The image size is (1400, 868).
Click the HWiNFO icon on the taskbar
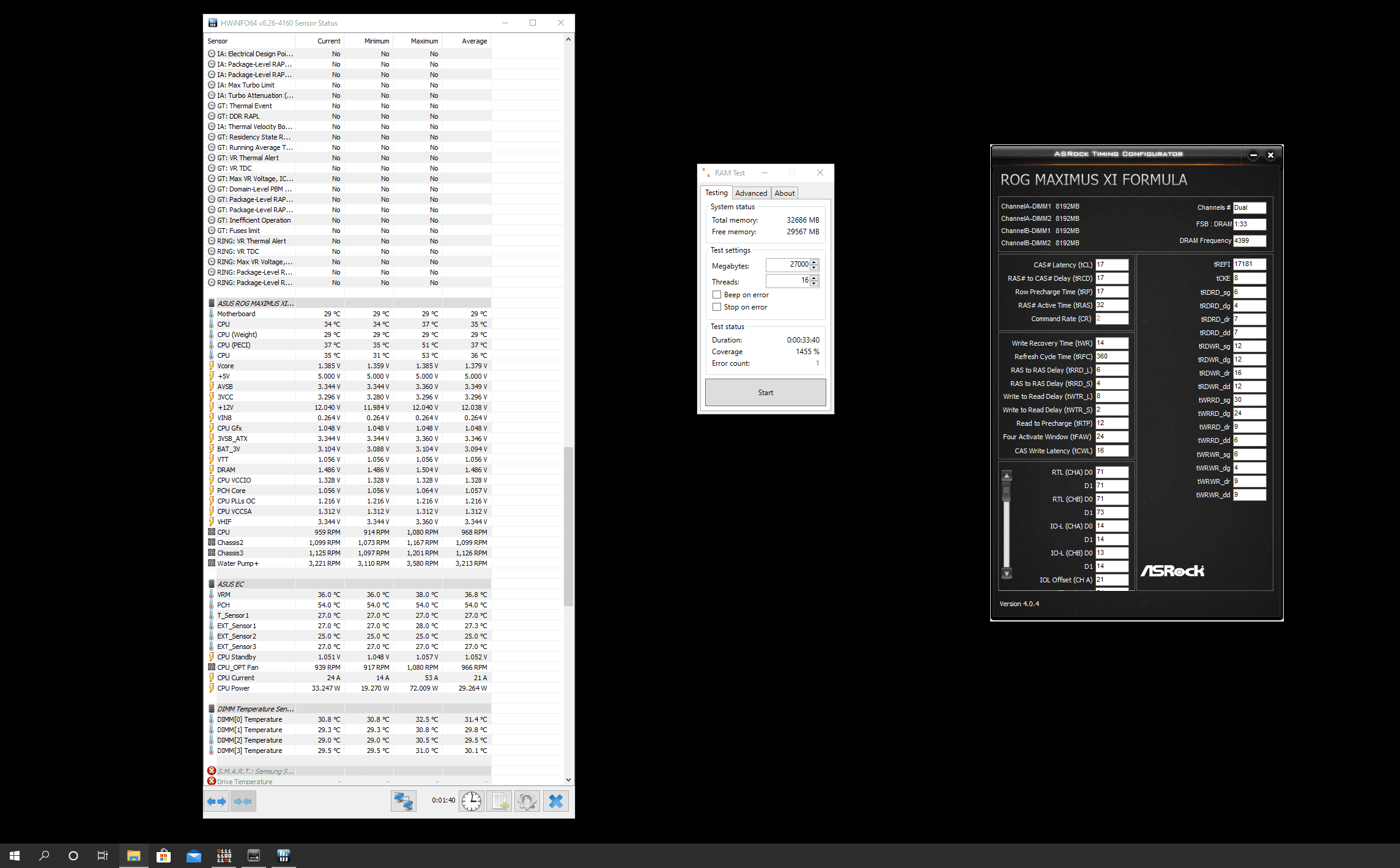[283, 856]
